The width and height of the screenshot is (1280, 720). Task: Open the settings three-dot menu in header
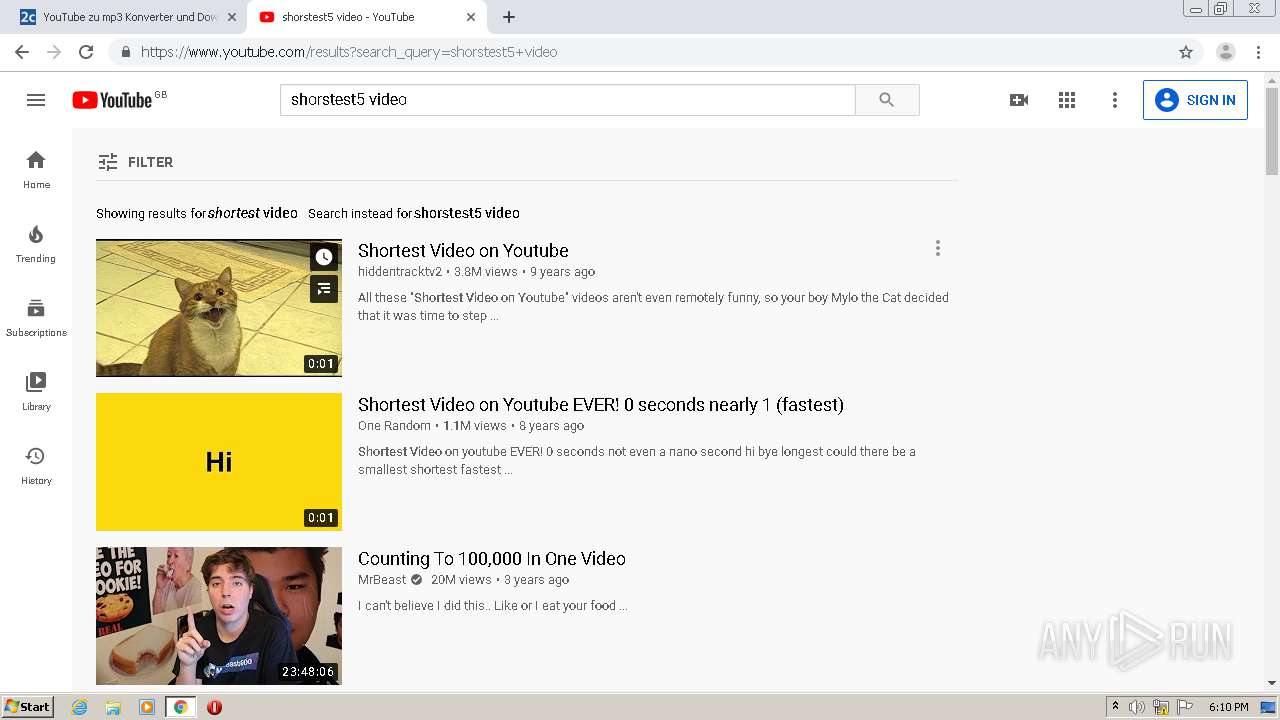click(x=1115, y=100)
